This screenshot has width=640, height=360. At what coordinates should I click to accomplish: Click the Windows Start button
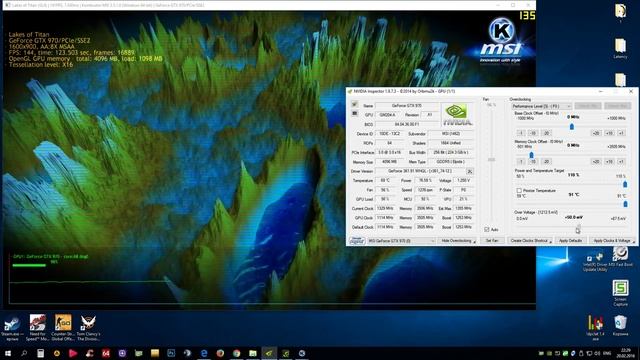click(7, 353)
